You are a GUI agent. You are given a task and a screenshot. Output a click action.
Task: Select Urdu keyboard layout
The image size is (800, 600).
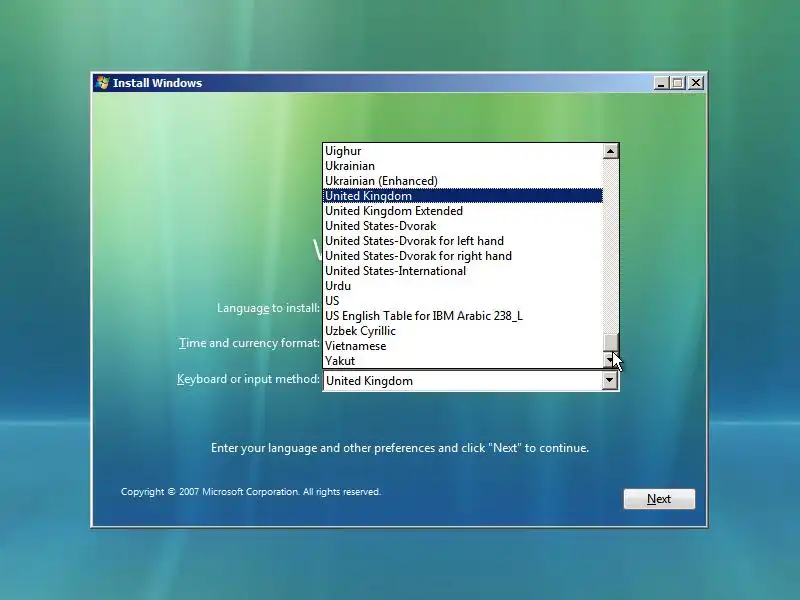pyautogui.click(x=463, y=286)
